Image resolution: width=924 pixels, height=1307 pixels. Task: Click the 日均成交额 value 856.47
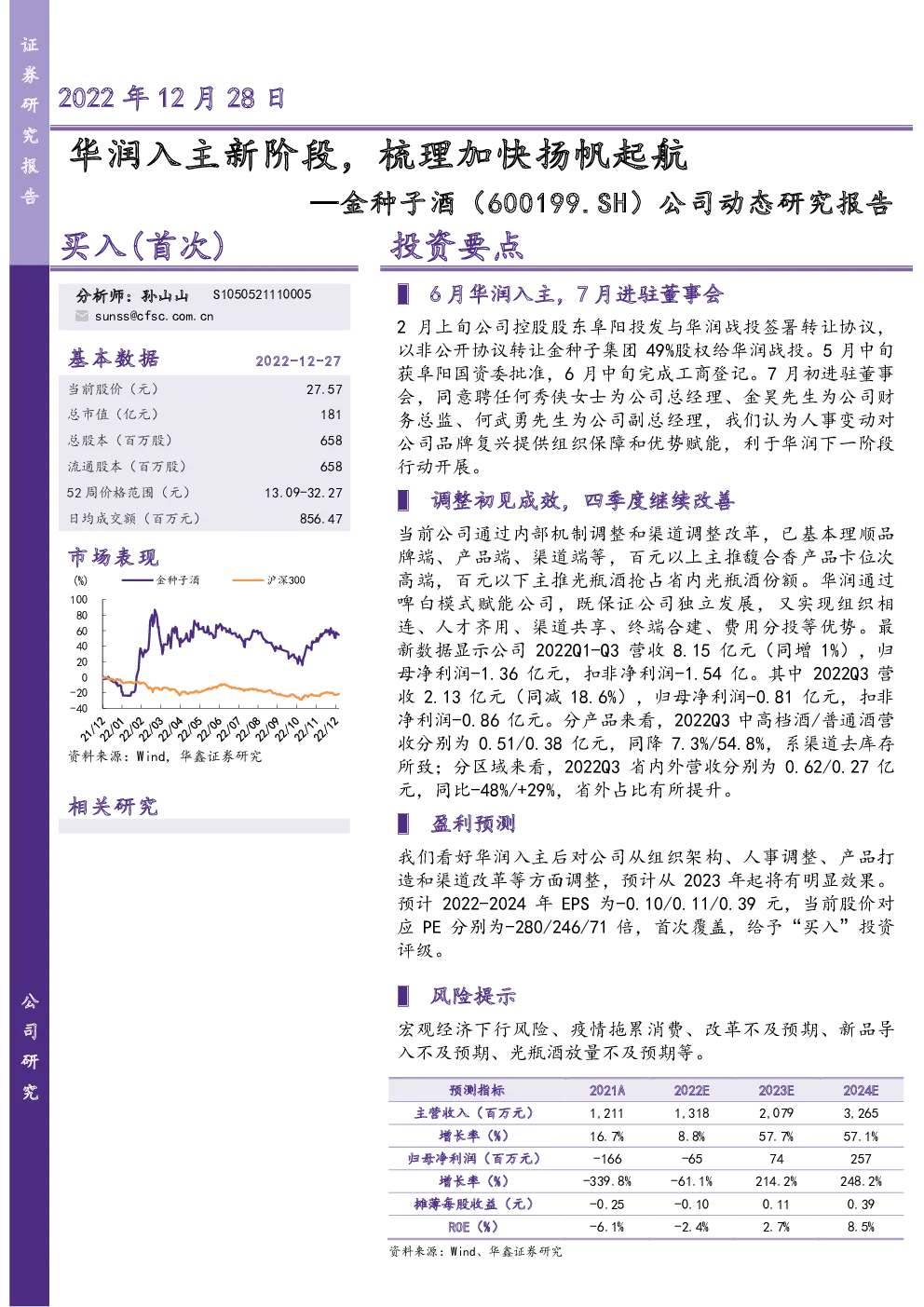point(321,519)
